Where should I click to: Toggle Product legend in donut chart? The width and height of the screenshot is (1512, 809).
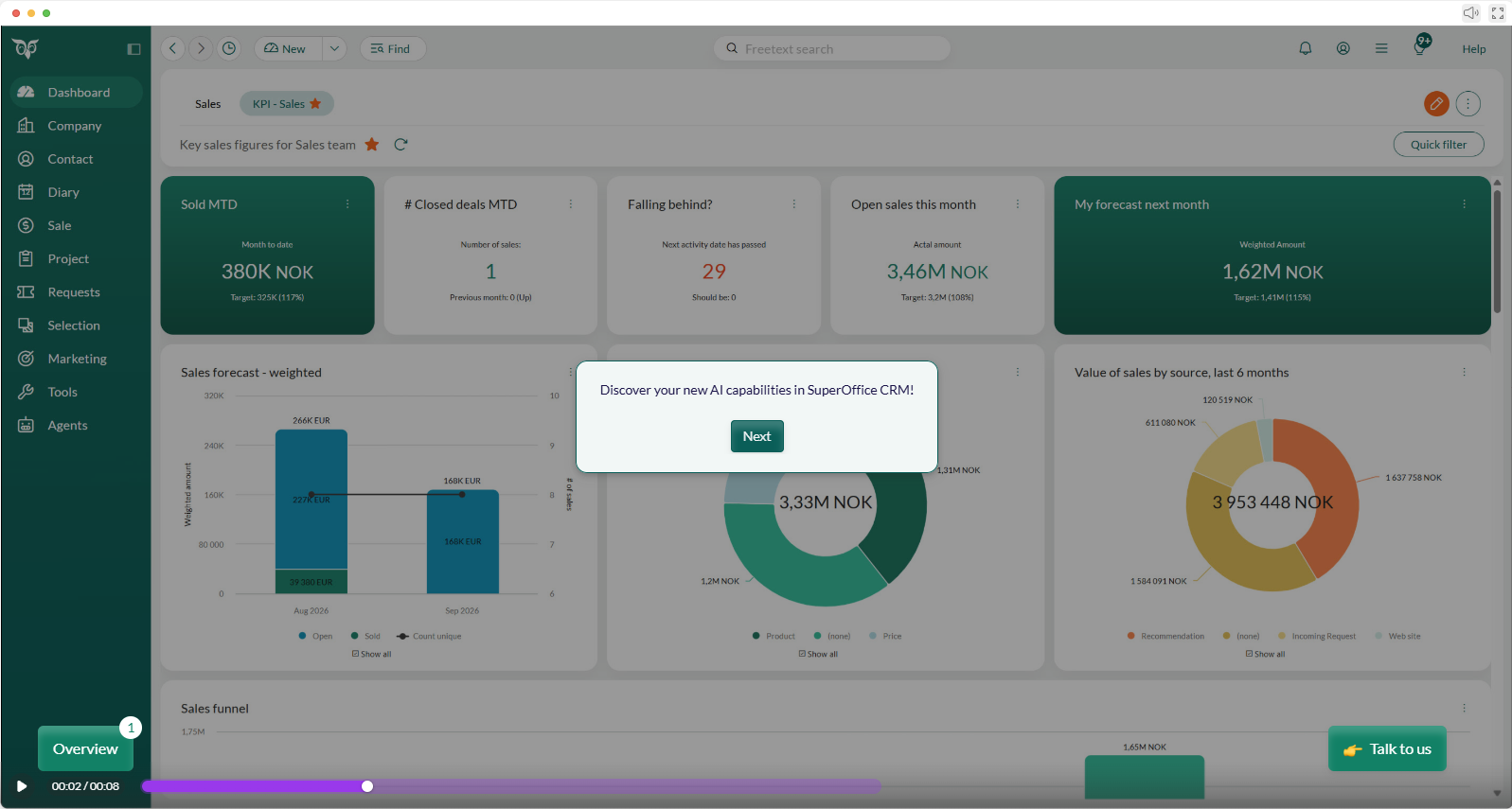[774, 636]
